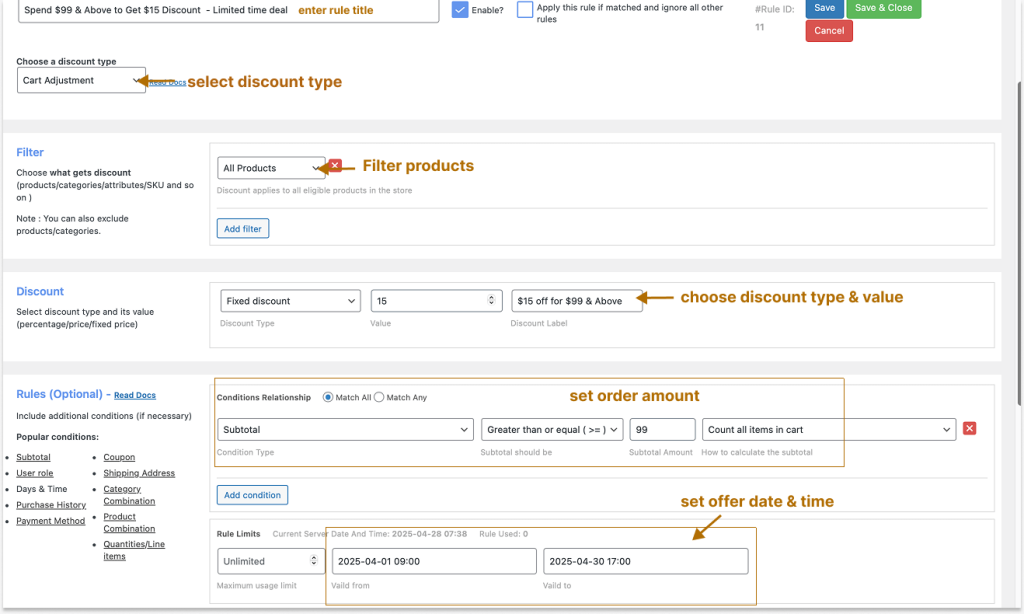Image resolution: width=1024 pixels, height=614 pixels.
Task: Click the Rule Used: 0 text
Action: pos(504,534)
